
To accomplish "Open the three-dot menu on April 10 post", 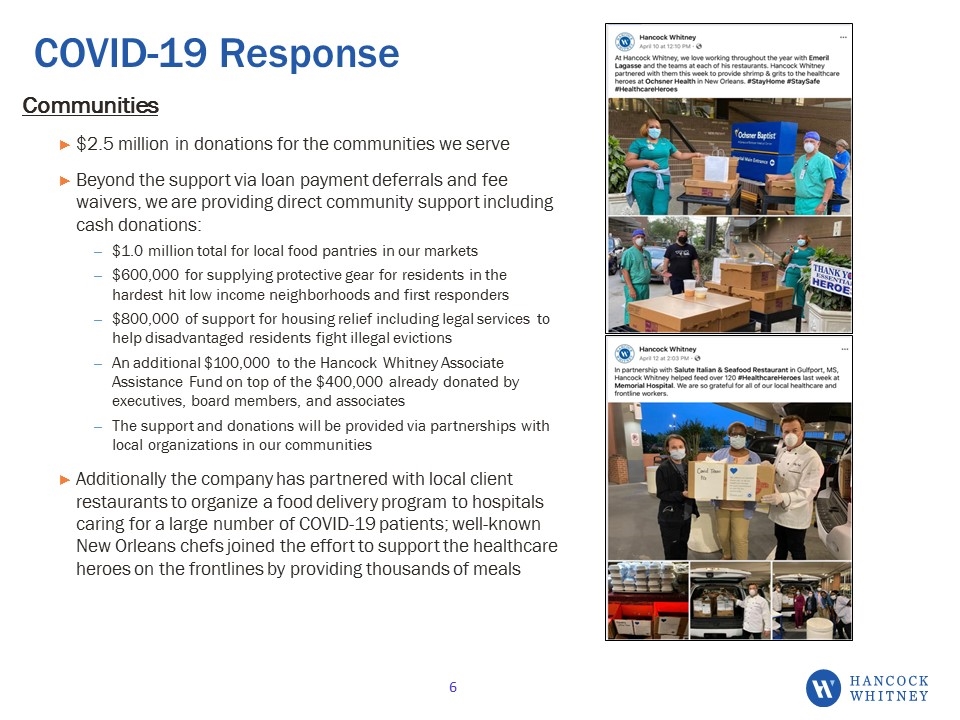I will pos(843,37).
